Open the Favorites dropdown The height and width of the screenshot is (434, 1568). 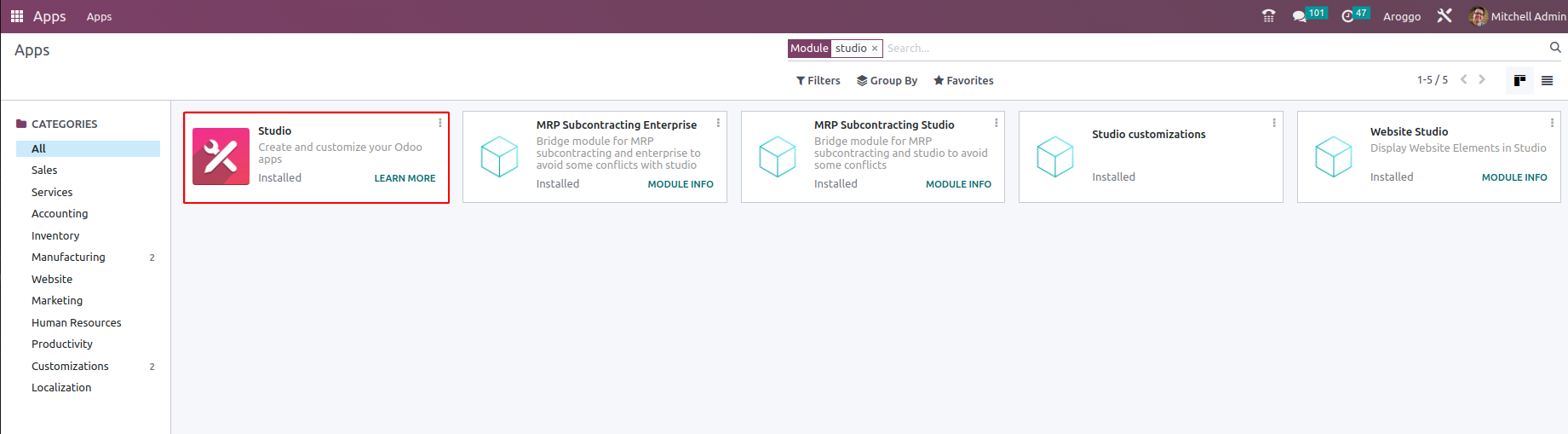tap(963, 80)
